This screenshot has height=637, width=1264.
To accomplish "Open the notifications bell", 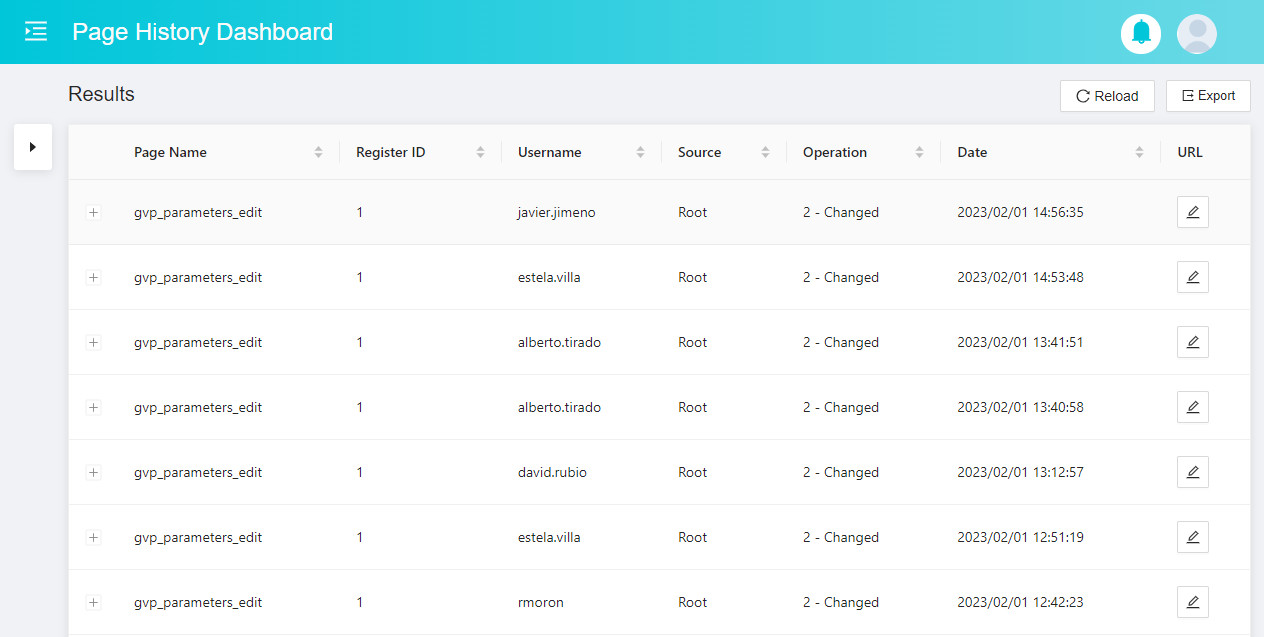I will tap(1140, 33).
